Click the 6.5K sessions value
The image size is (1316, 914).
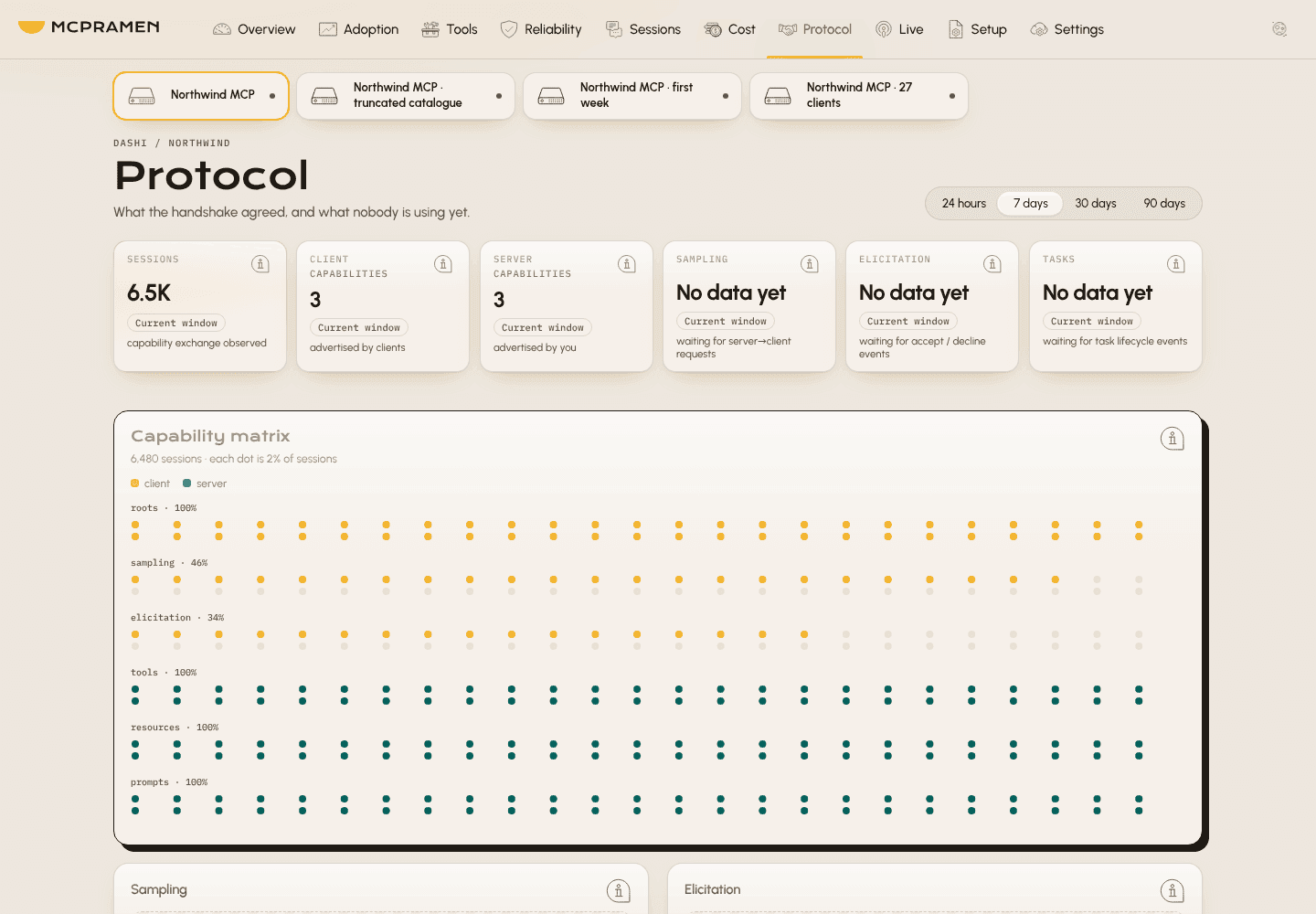click(x=149, y=293)
